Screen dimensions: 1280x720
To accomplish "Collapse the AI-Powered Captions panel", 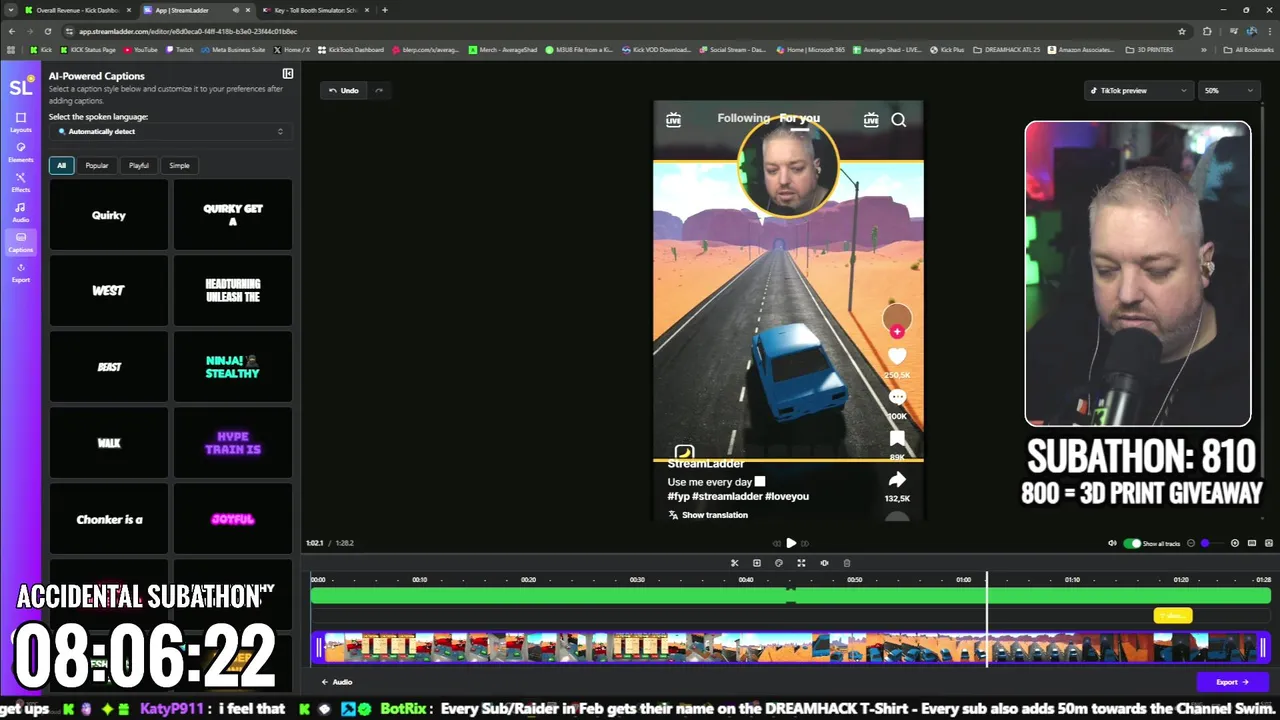I will tap(288, 74).
